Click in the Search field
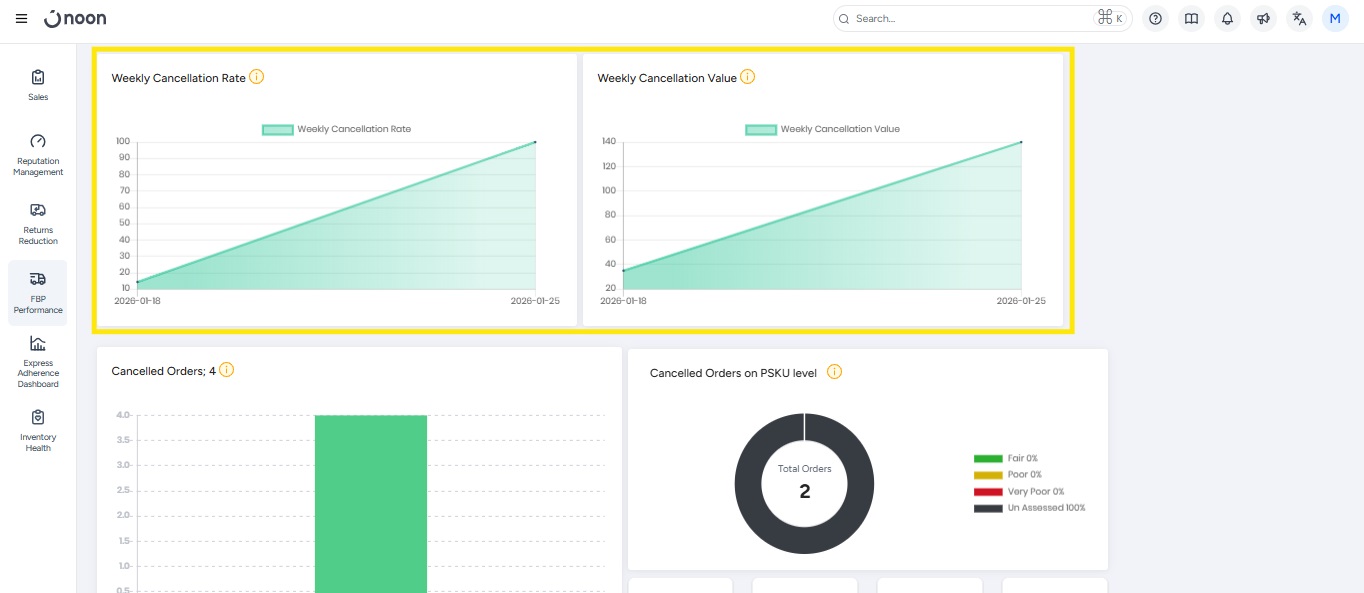 970,19
